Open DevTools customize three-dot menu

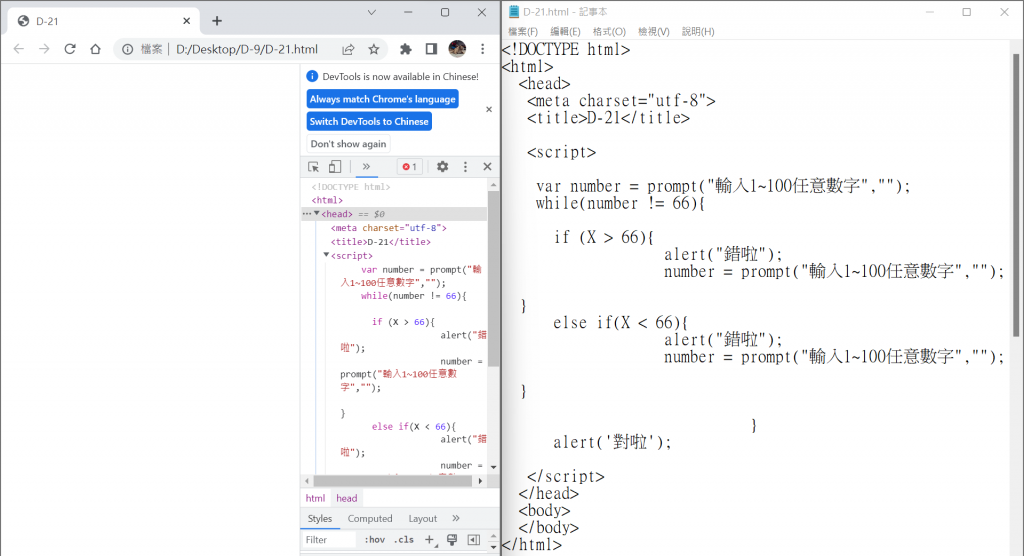pos(465,167)
